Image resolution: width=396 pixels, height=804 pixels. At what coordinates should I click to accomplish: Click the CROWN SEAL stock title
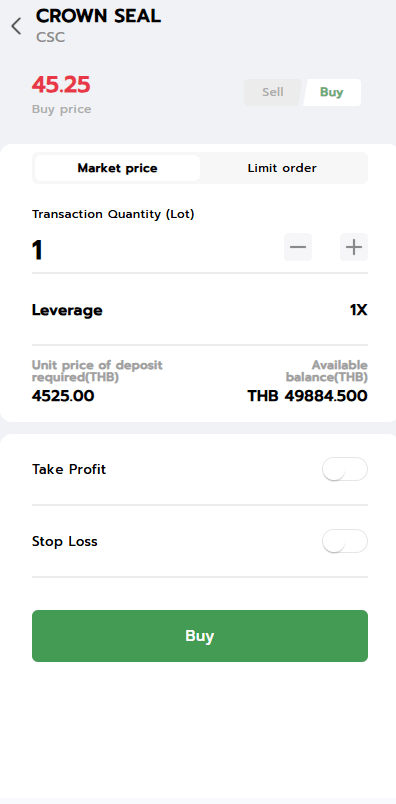coord(98,16)
